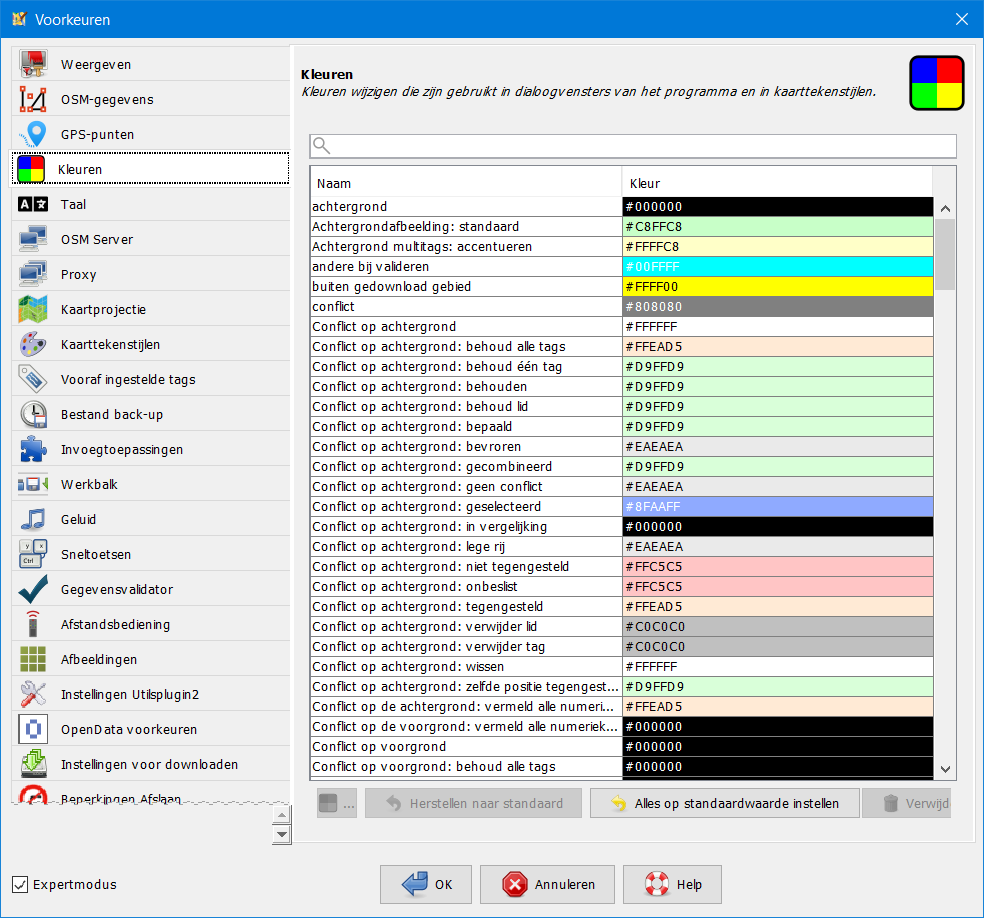Open the Weergeven preferences icon

[33, 64]
